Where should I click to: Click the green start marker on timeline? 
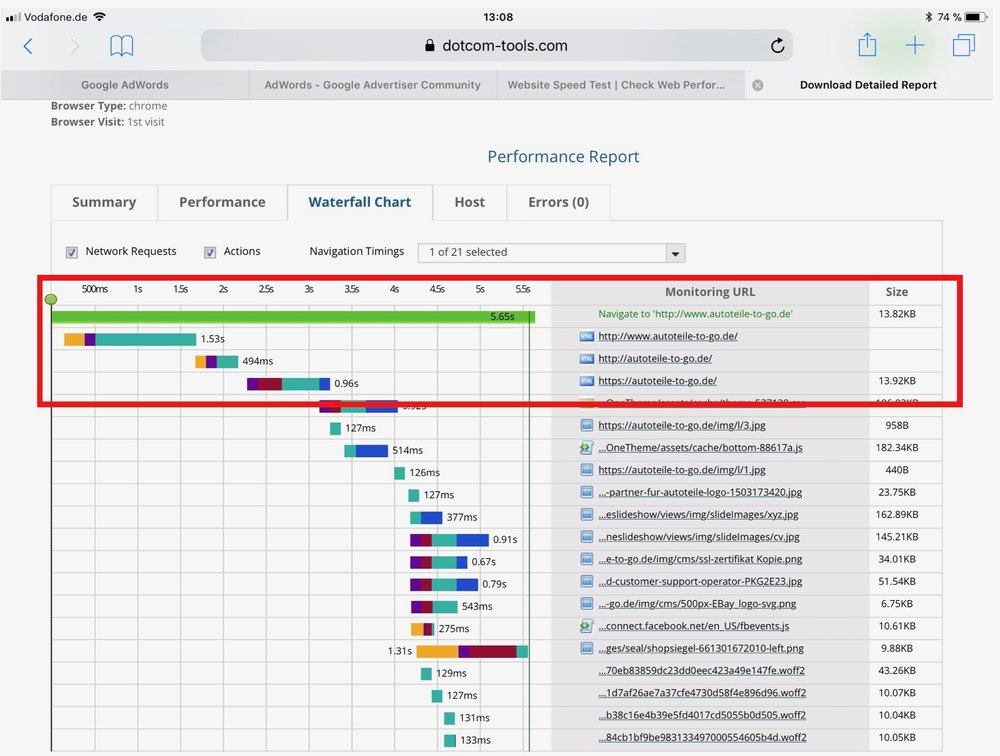click(51, 299)
